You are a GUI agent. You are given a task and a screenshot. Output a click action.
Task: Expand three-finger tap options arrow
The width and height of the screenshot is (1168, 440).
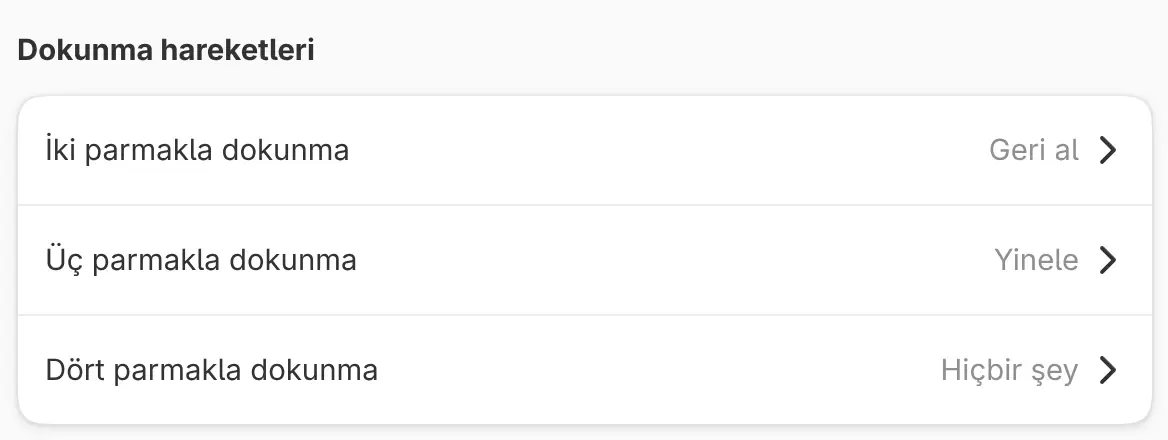click(1108, 260)
